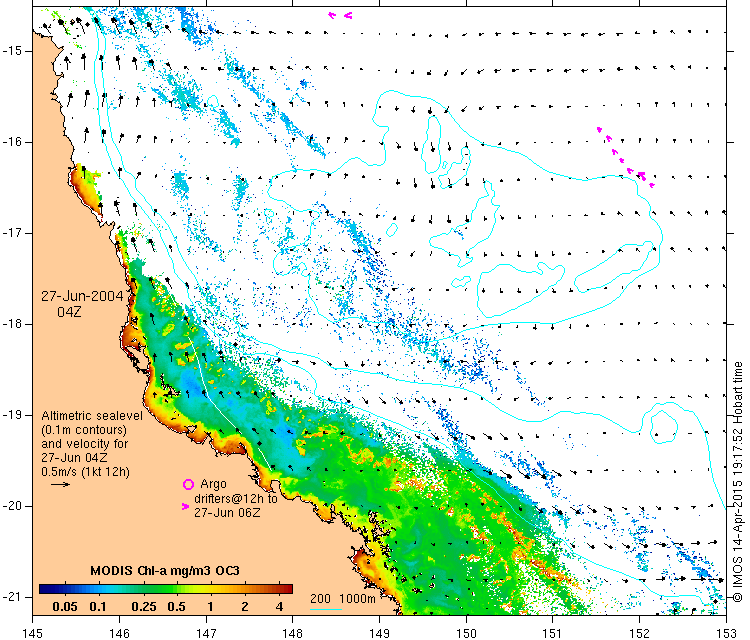Select the dark red end of Chl-a colorbar

point(288,589)
